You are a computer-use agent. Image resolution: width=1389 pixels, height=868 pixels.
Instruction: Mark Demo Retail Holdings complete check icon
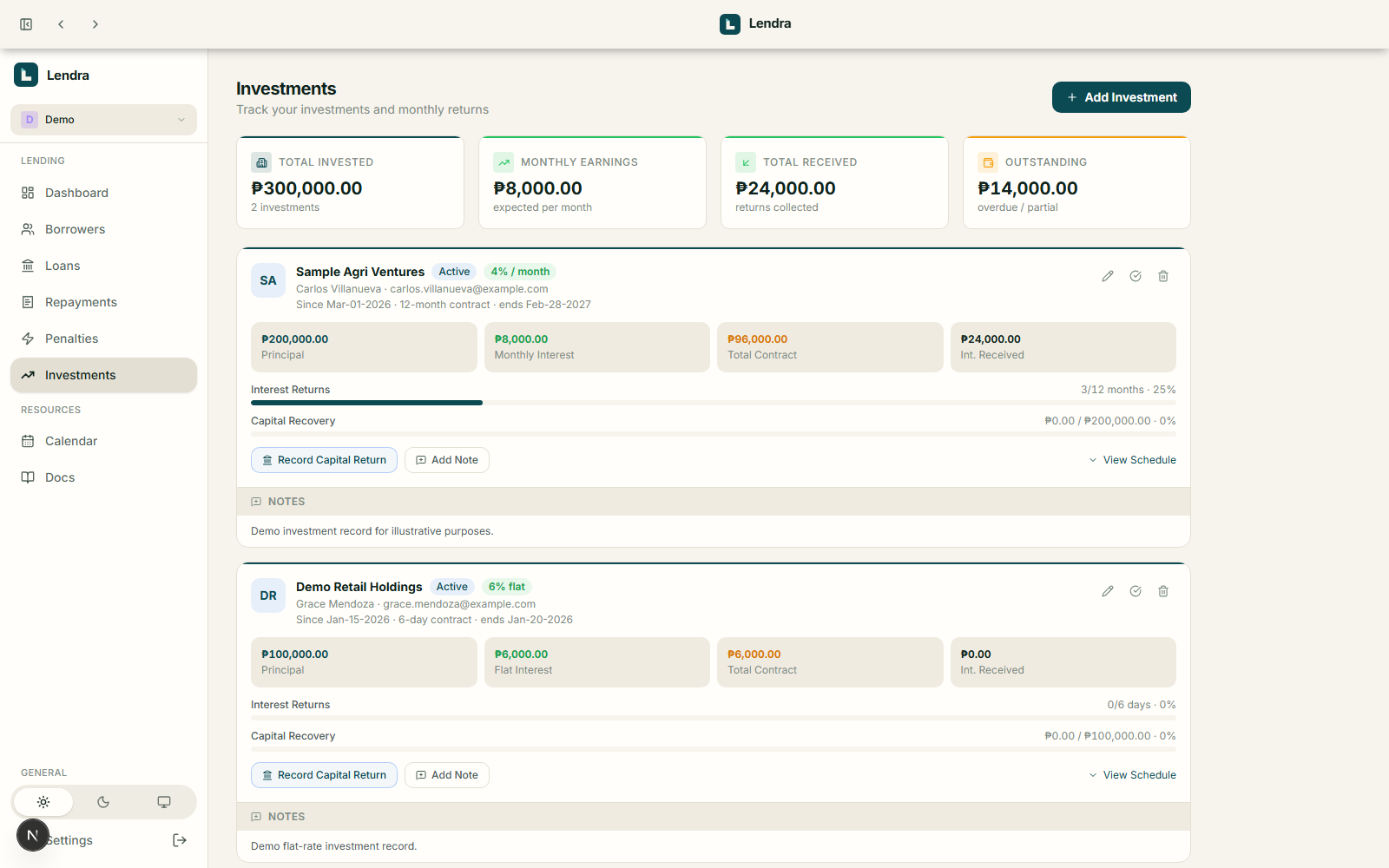[1136, 591]
